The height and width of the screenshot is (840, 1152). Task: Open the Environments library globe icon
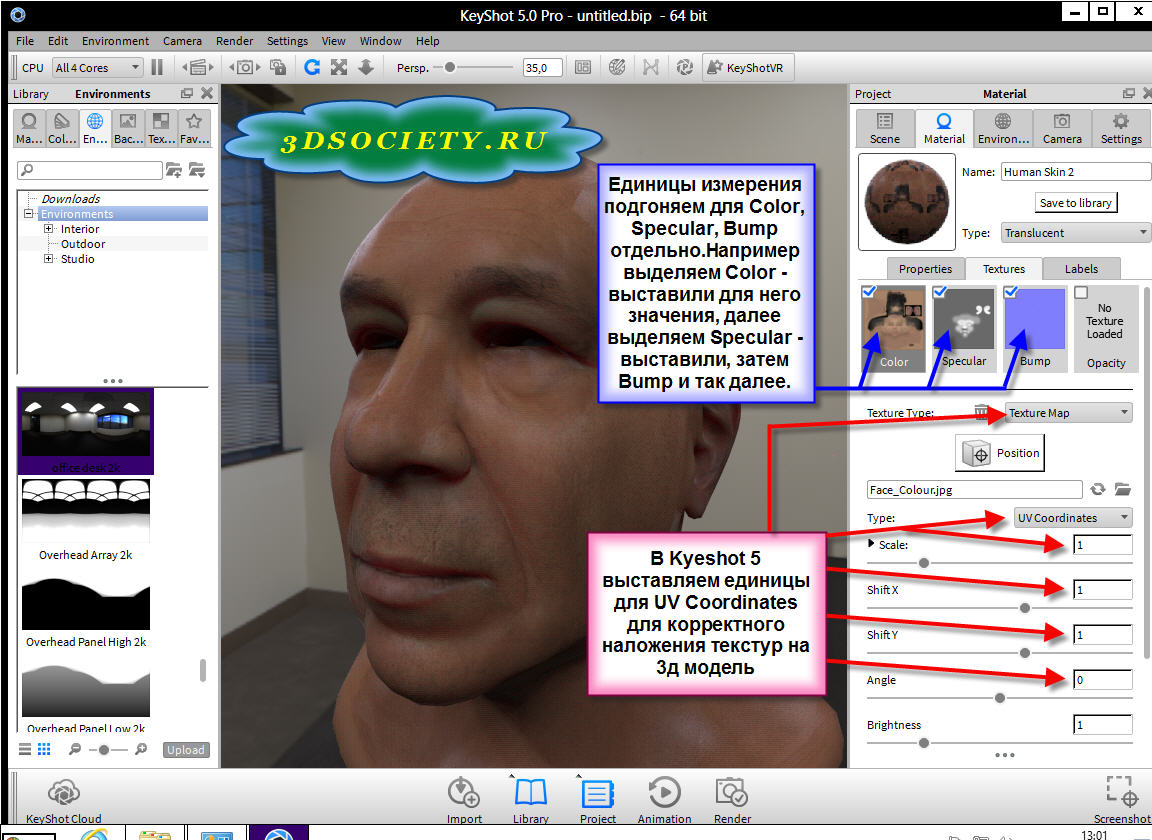click(x=95, y=127)
